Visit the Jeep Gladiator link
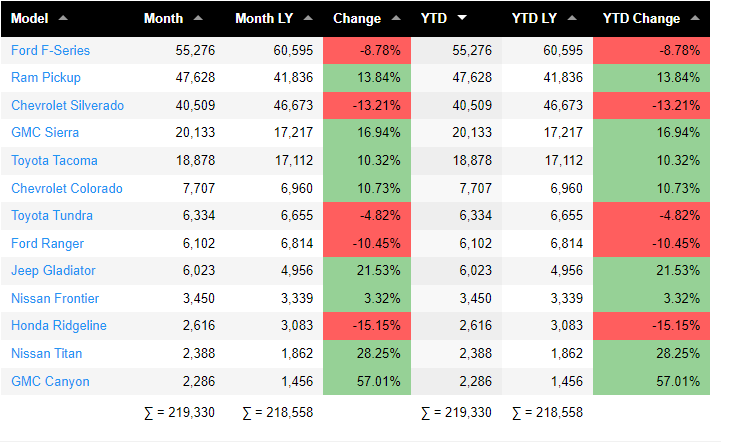The width and height of the screenshot is (730, 442). click(x=53, y=271)
